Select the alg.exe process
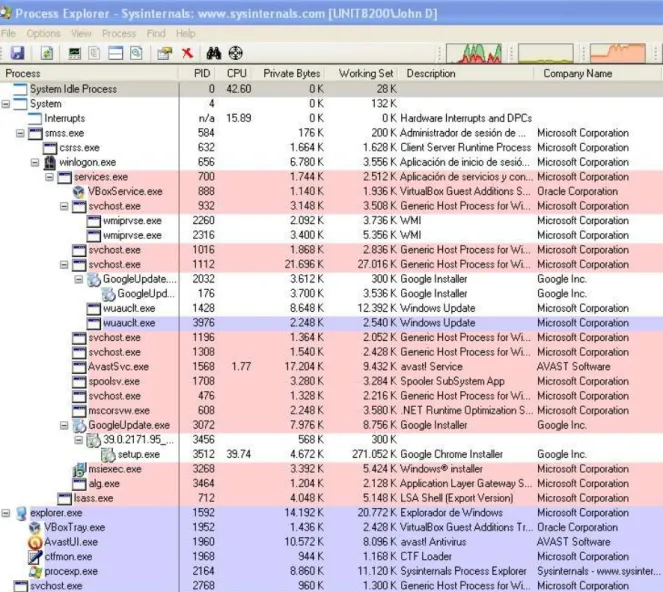Viewport: 663px width, 592px height. coord(332,484)
